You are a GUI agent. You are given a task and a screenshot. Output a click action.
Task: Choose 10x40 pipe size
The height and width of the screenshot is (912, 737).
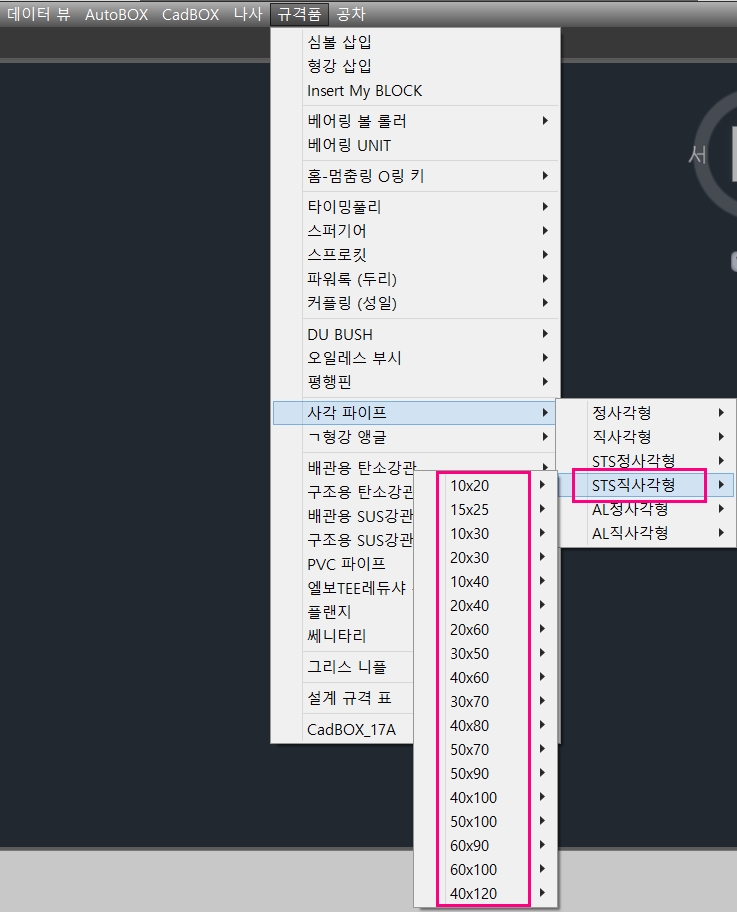(486, 581)
